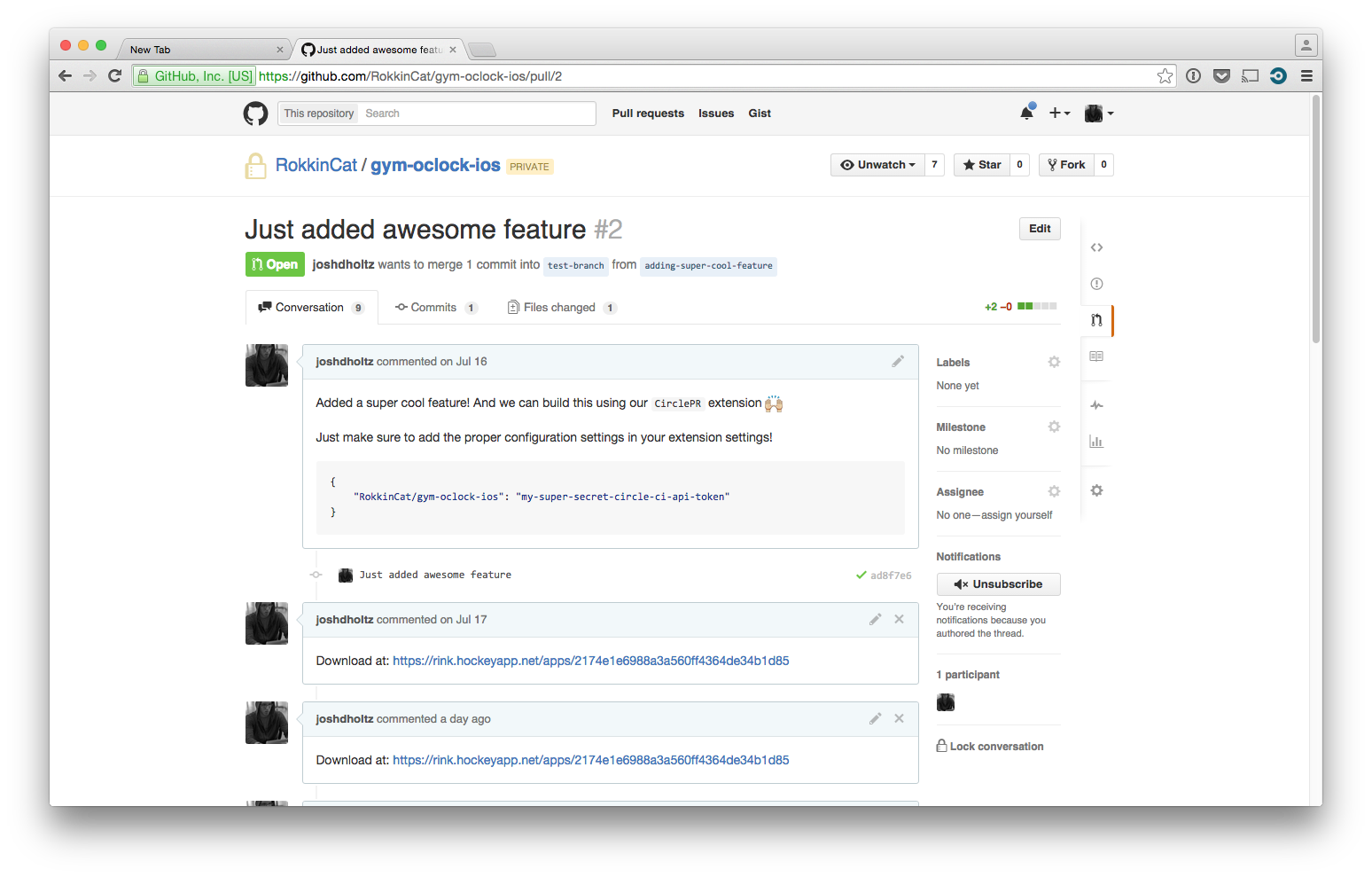1372x877 pixels.
Task: Click the page vertical scrollbar
Action: pyautogui.click(x=1316, y=220)
